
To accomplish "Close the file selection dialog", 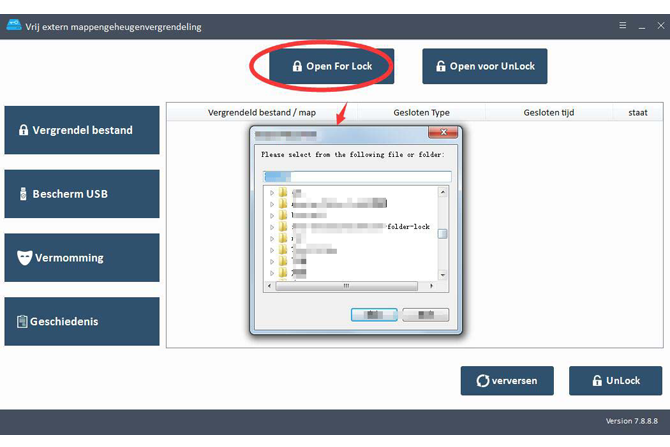I will coord(444,132).
